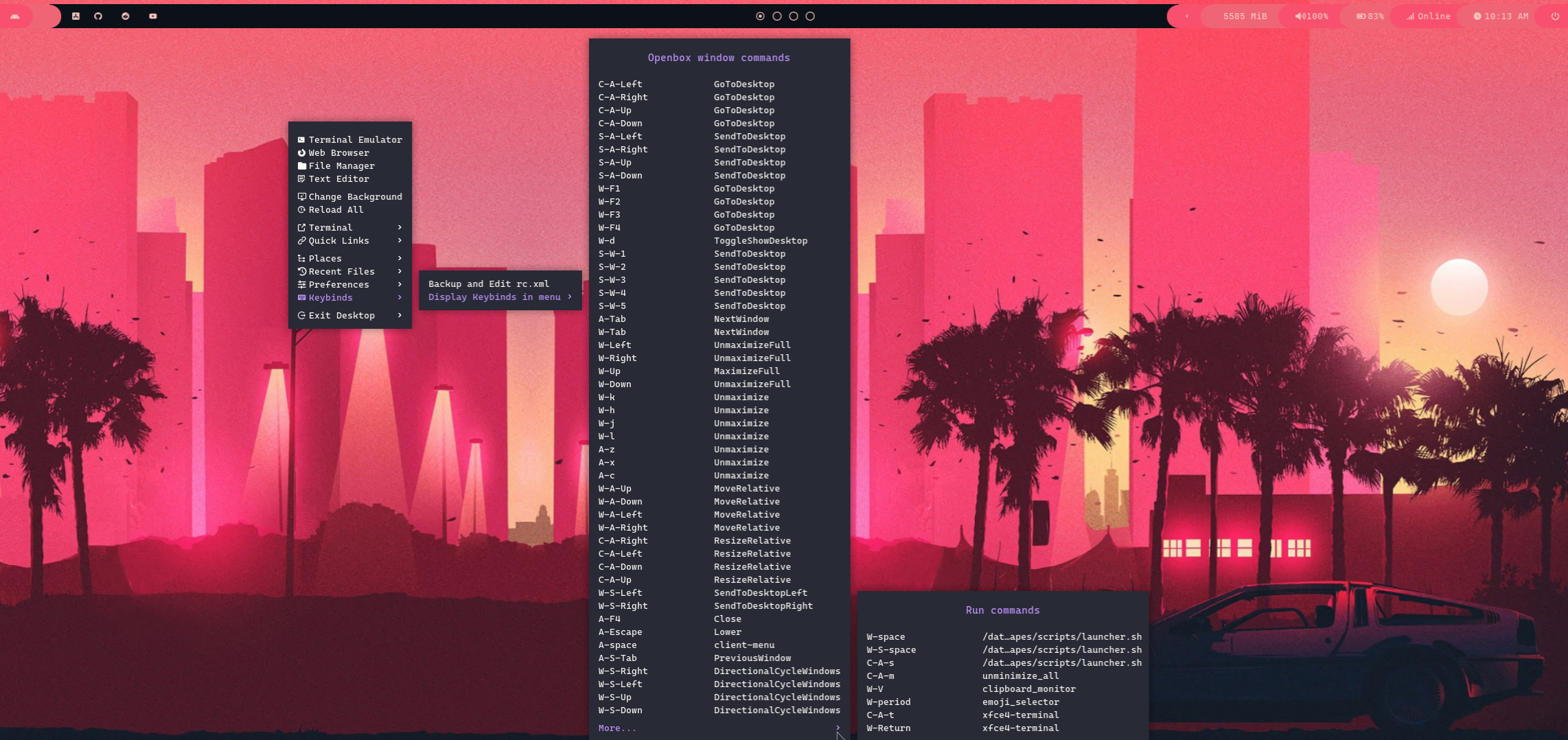Expand the tray with the small left arrow

[x=1187, y=16]
